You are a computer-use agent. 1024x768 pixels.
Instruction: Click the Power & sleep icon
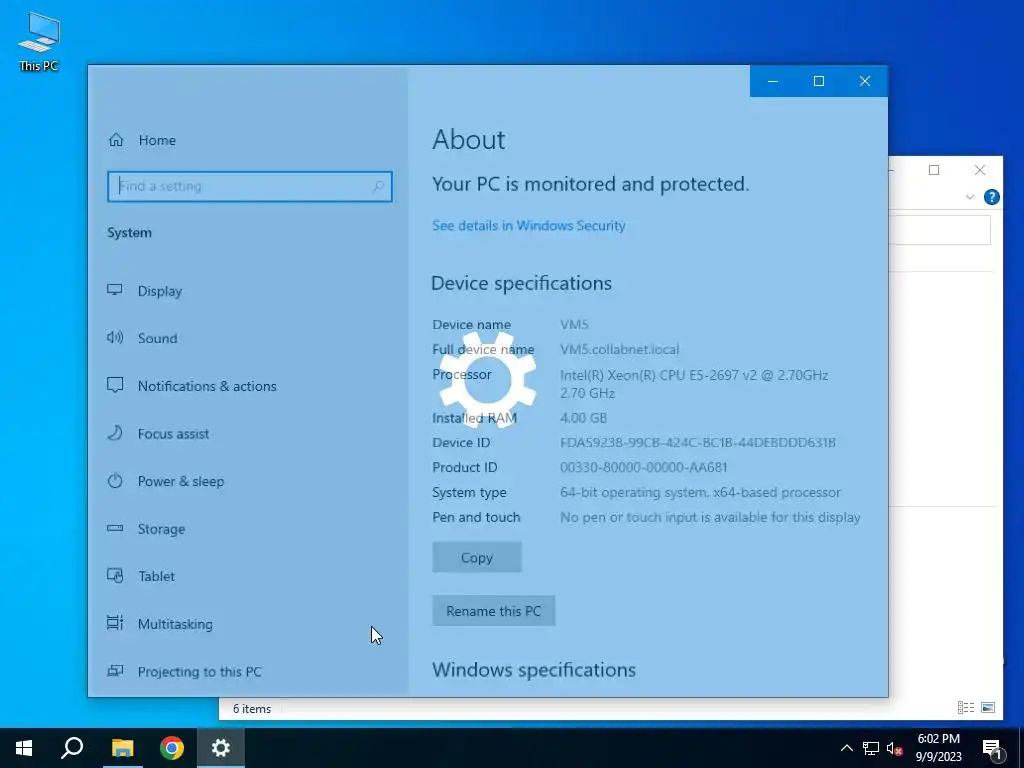point(115,481)
